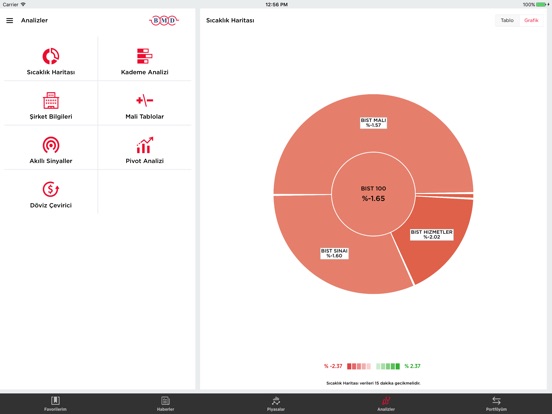Switch the view to Grafik
552x414 pixels.
click(x=531, y=20)
